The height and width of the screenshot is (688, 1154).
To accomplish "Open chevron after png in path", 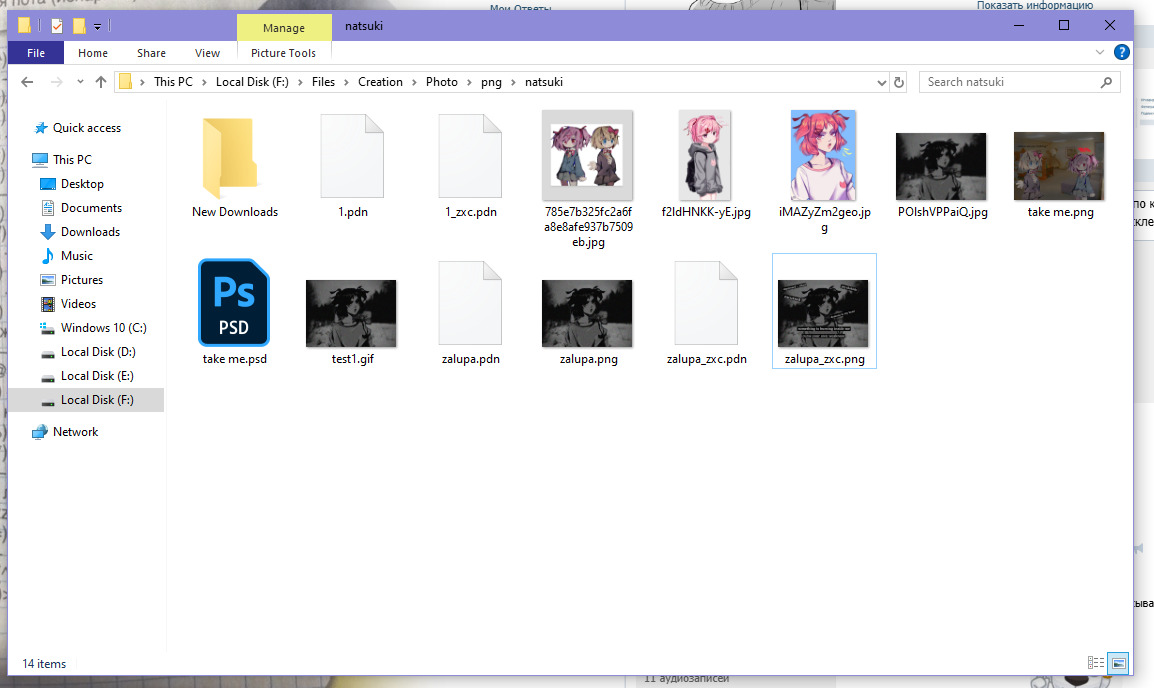I will point(513,82).
